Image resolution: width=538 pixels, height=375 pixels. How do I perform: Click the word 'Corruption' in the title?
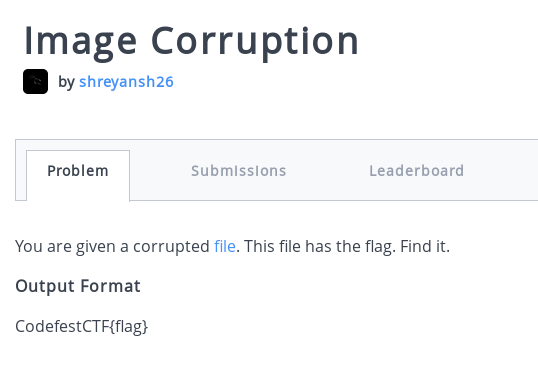[255, 43]
